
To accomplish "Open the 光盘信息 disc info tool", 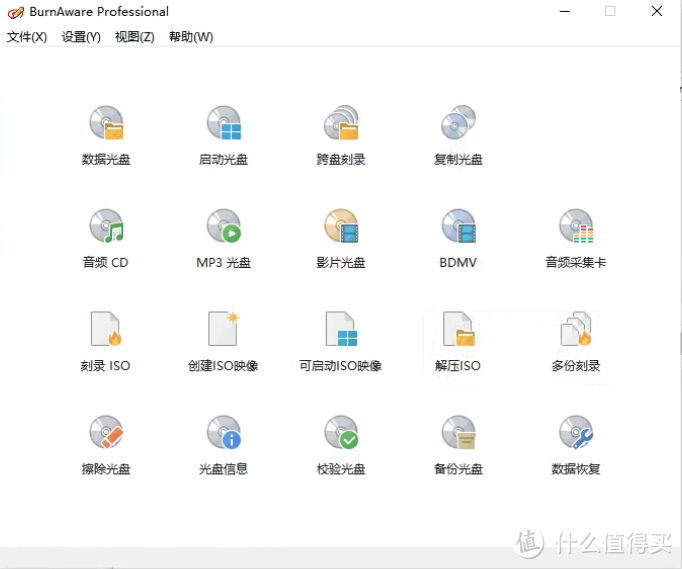I will pyautogui.click(x=224, y=445).
